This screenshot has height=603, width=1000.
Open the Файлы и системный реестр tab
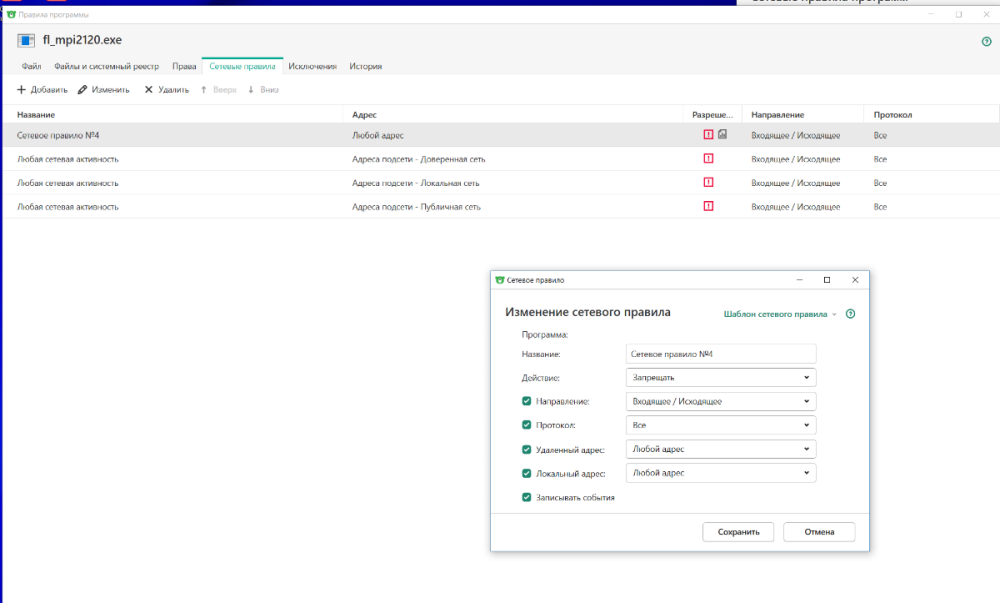pyautogui.click(x=106, y=66)
